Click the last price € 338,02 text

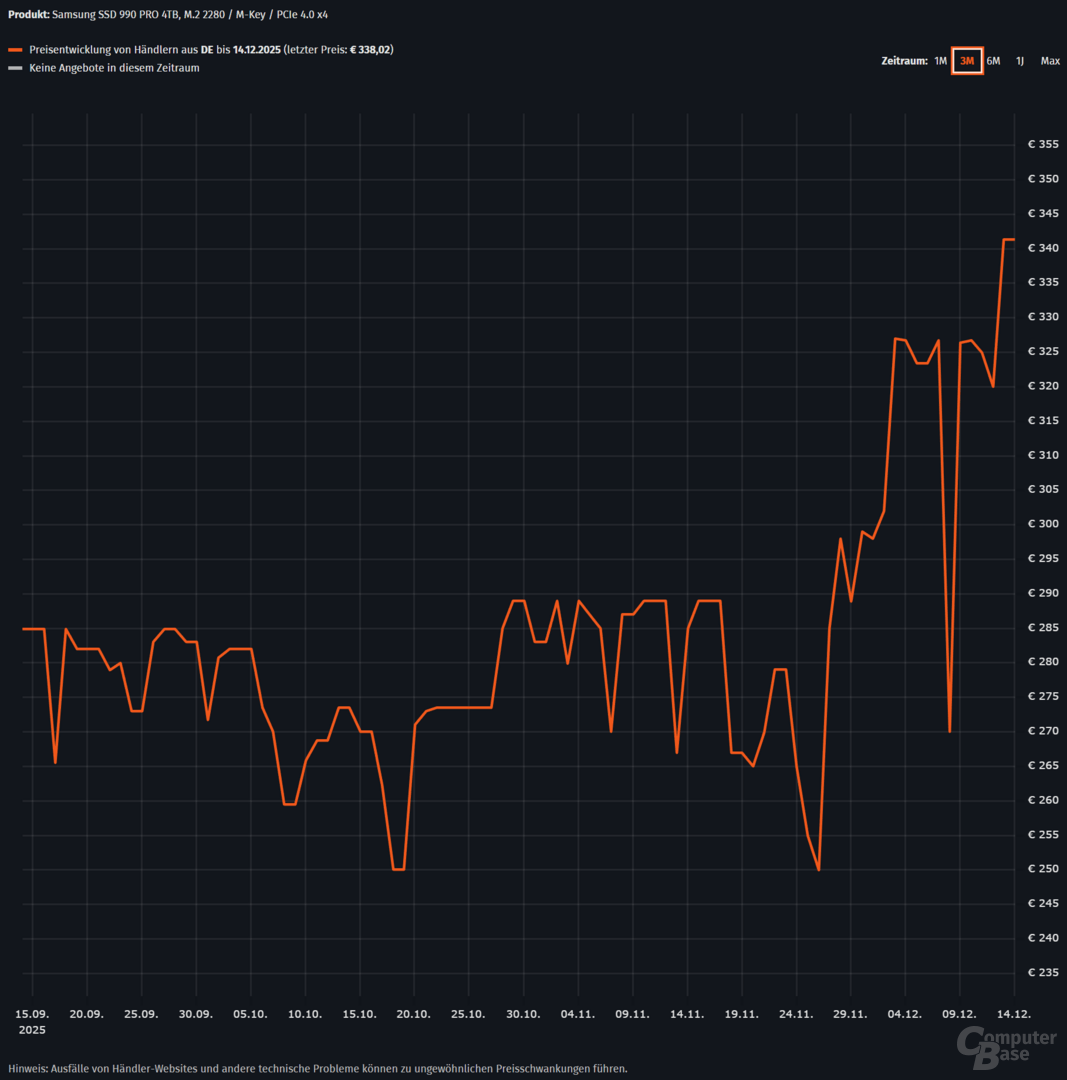[370, 50]
